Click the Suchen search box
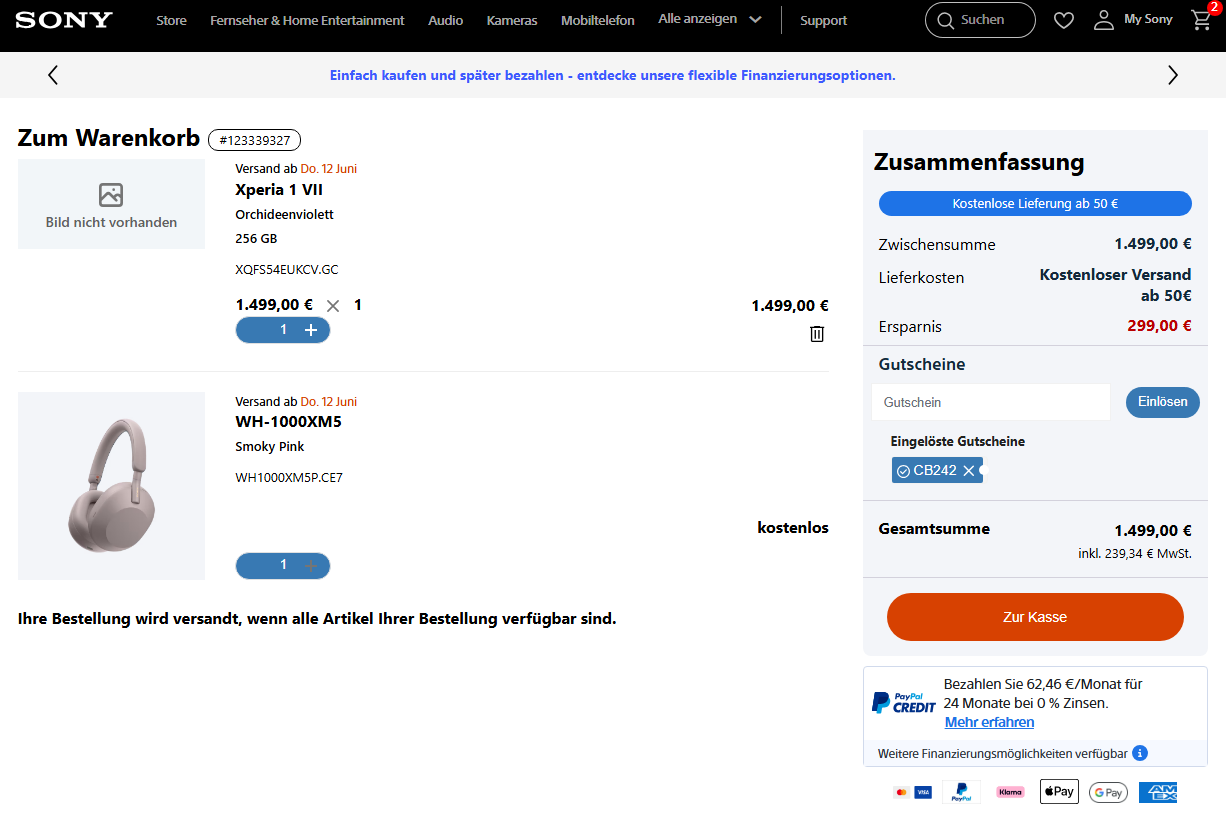The height and width of the screenshot is (833, 1226). point(980,20)
